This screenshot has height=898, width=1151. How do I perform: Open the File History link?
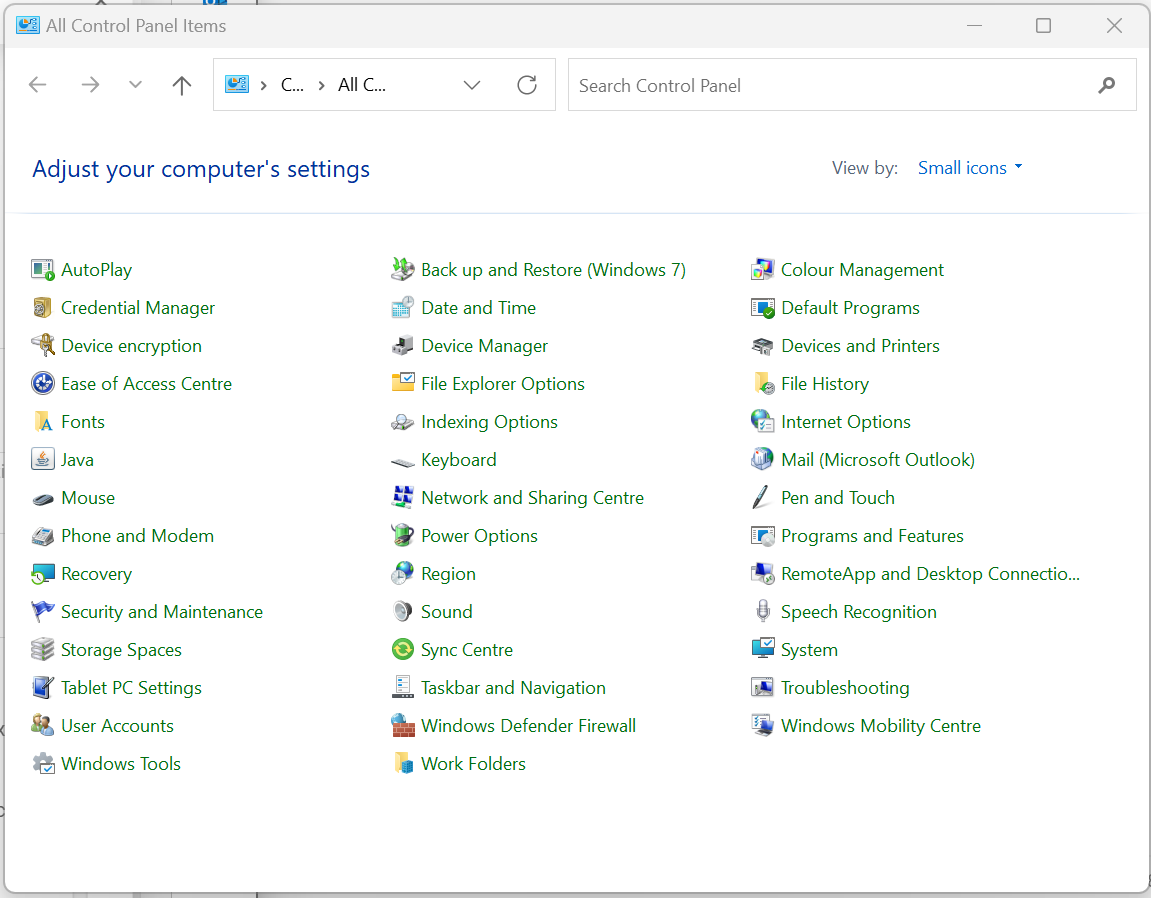pyautogui.click(x=825, y=384)
